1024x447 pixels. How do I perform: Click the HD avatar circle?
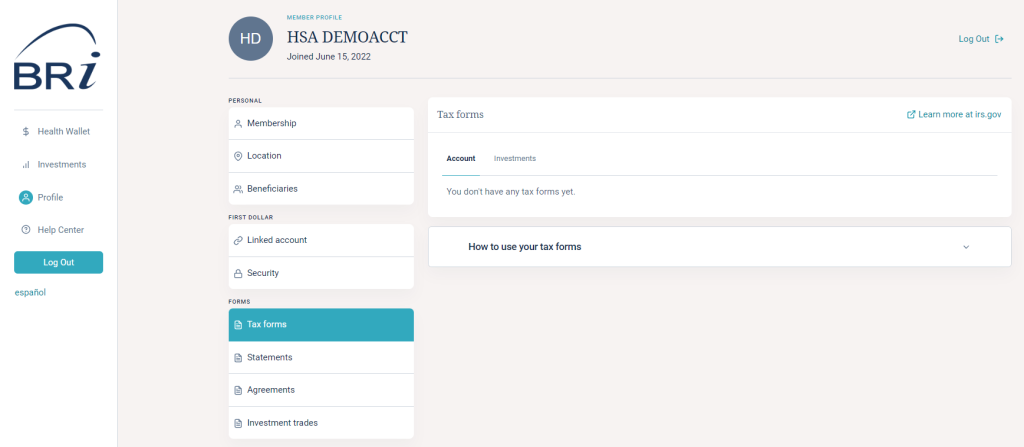point(251,38)
